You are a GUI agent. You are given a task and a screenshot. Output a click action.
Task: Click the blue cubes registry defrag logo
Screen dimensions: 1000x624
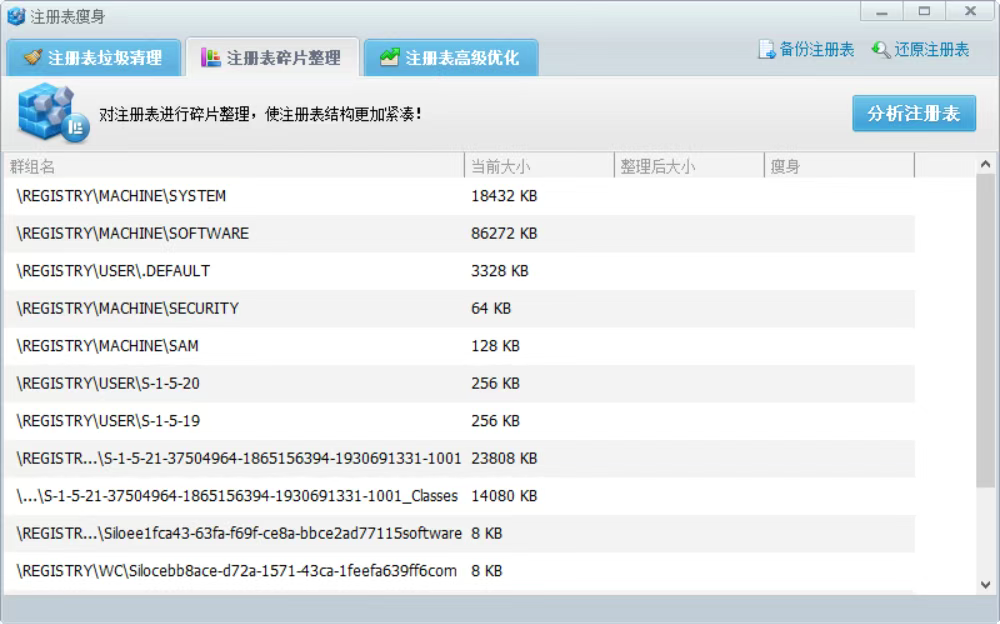pos(52,113)
